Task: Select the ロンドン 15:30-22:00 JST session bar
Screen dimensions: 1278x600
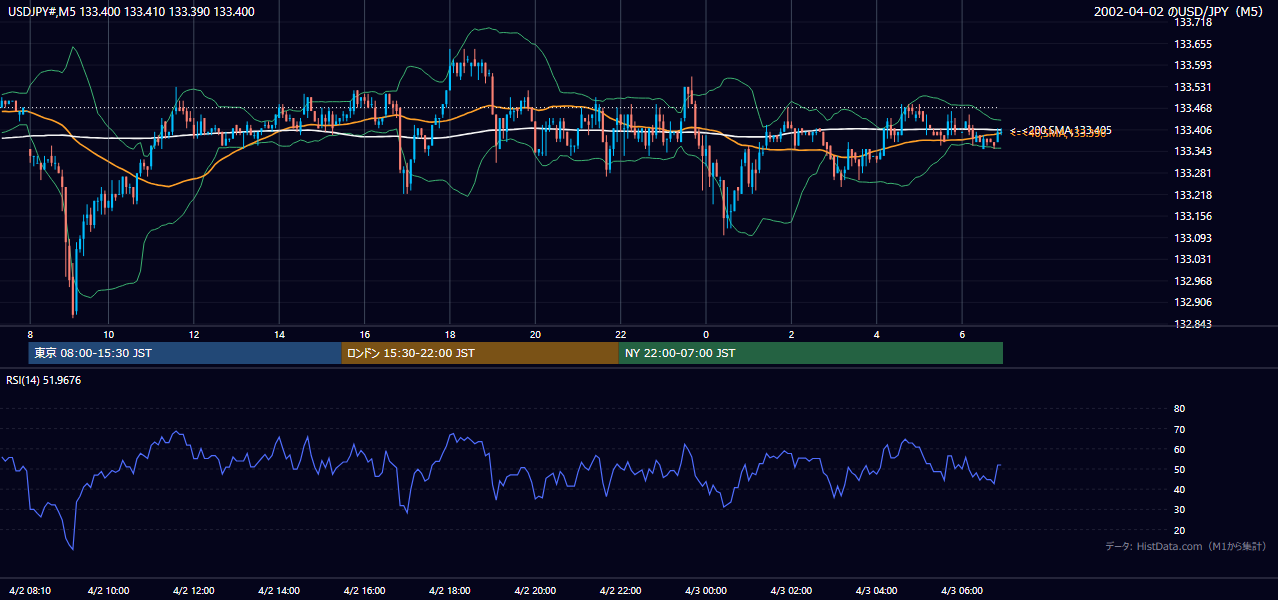Action: [x=480, y=353]
